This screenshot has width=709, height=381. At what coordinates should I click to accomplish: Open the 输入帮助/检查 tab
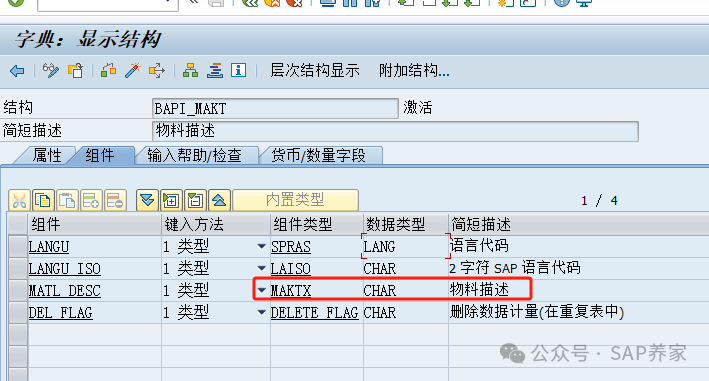194,155
